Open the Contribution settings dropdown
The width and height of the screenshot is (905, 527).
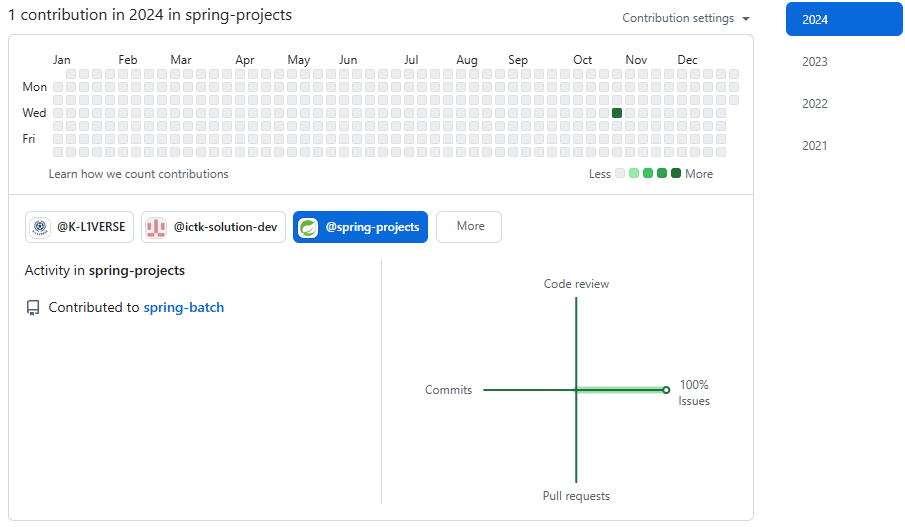point(686,18)
